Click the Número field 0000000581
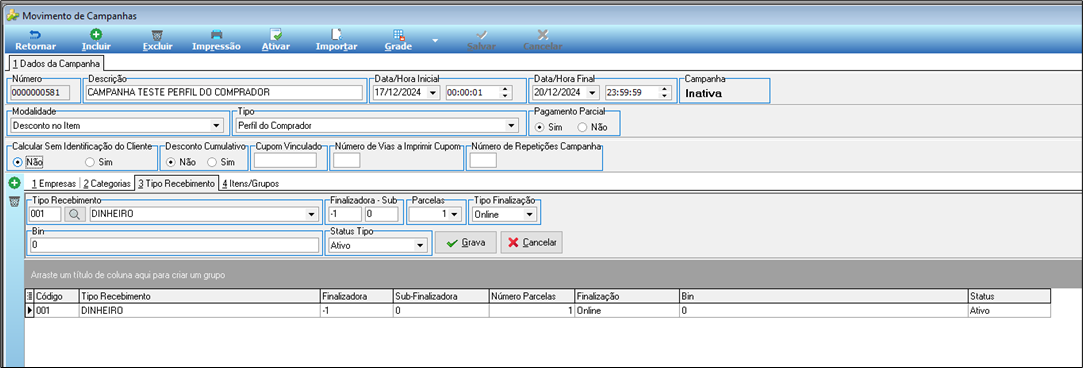Image resolution: width=1083 pixels, height=368 pixels. click(x=41, y=92)
